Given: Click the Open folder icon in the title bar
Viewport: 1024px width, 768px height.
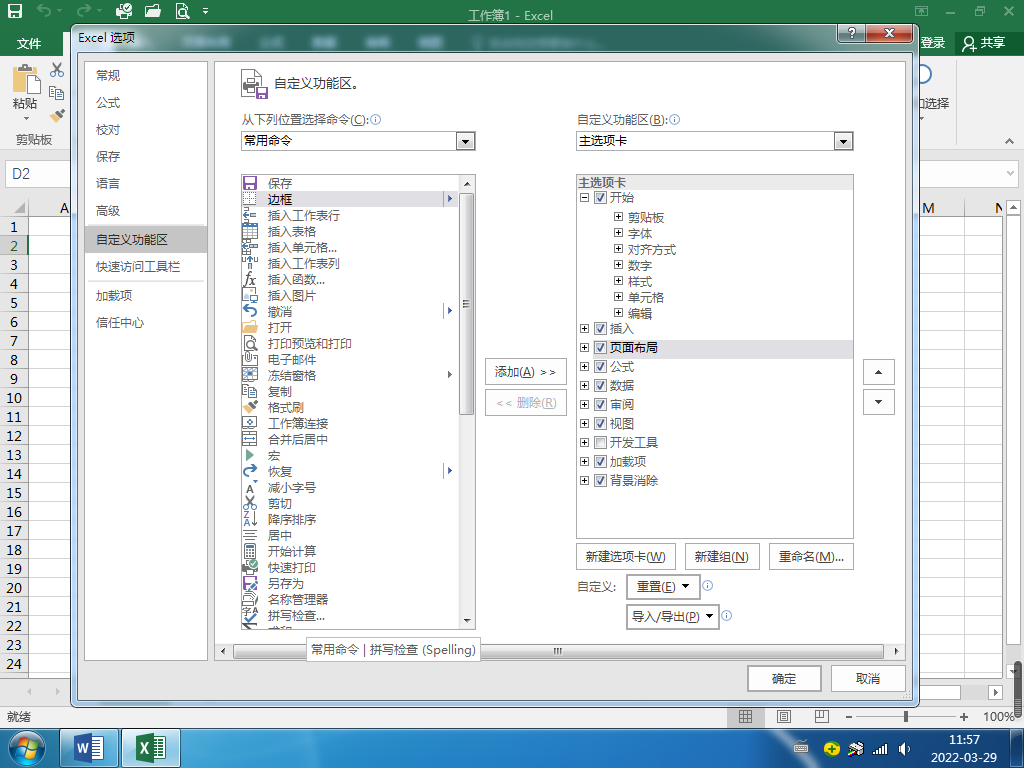Looking at the screenshot, I should [153, 11].
